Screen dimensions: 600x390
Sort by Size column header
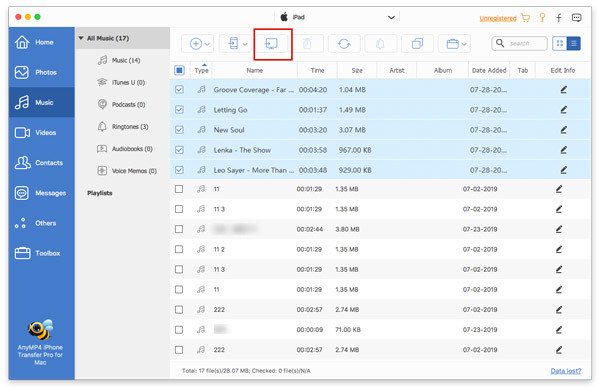357,70
